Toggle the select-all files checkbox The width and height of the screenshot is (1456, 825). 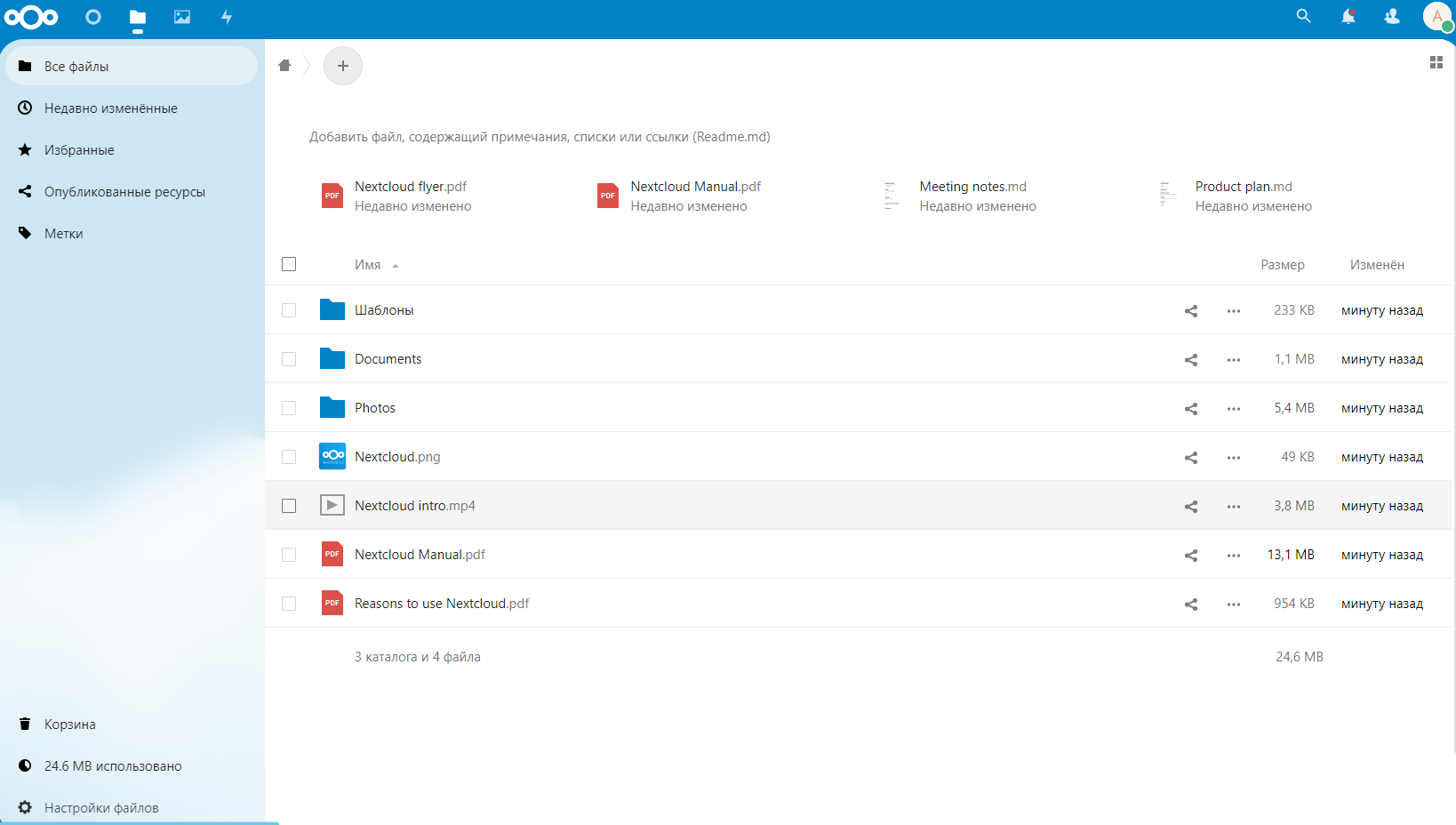coord(289,264)
